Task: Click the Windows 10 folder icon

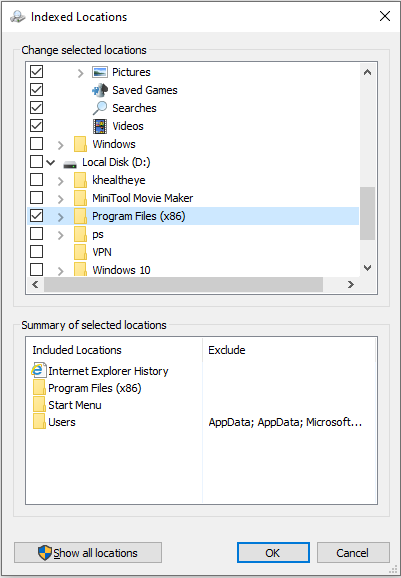Action: pos(80,270)
